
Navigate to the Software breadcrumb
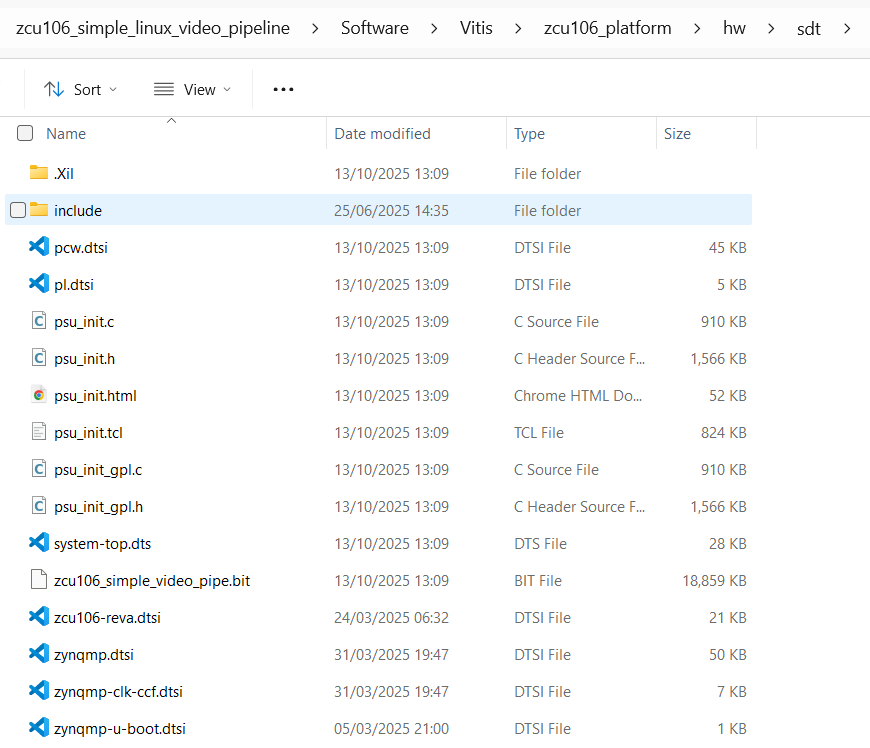(x=375, y=28)
